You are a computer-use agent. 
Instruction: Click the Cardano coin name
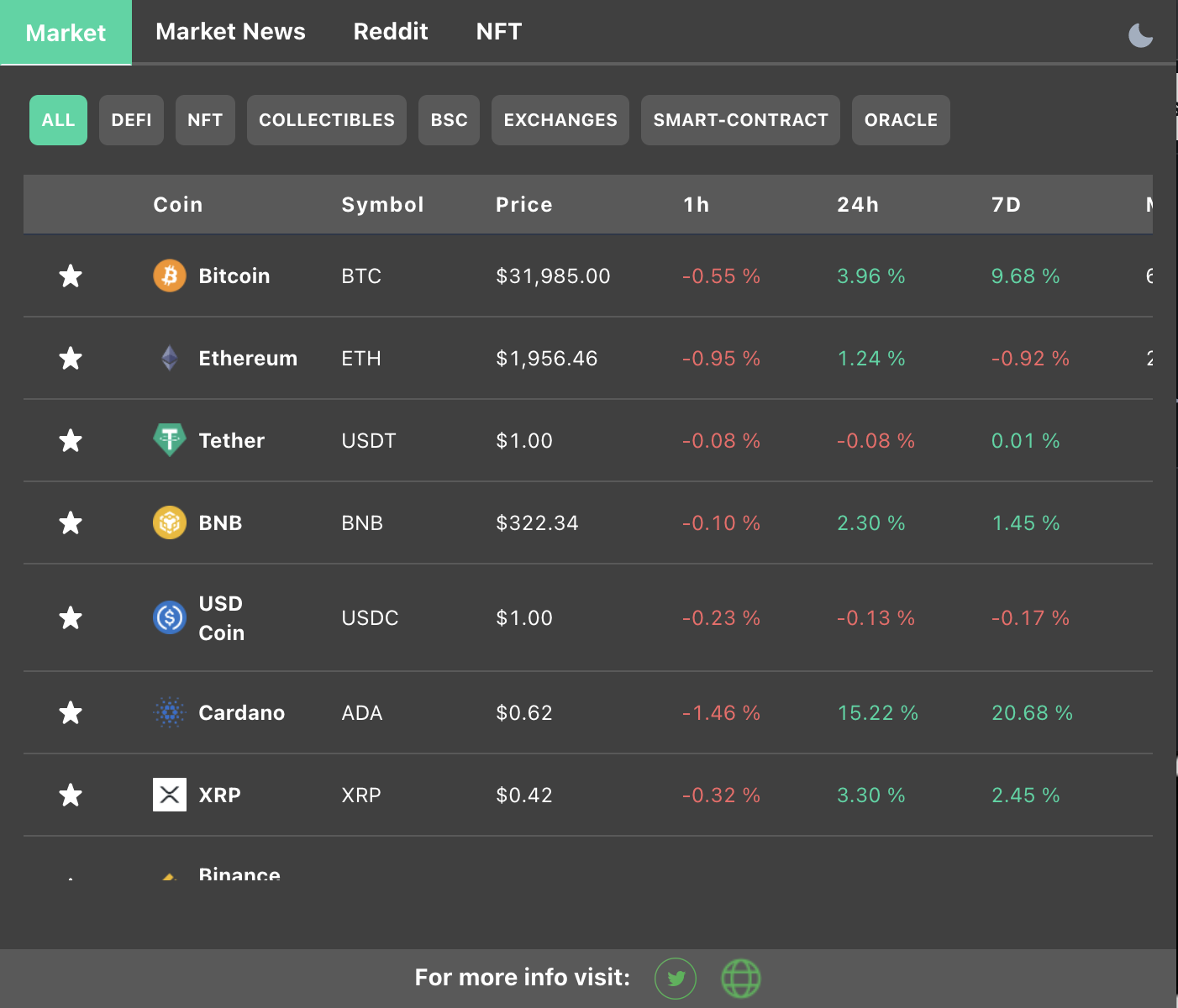242,712
